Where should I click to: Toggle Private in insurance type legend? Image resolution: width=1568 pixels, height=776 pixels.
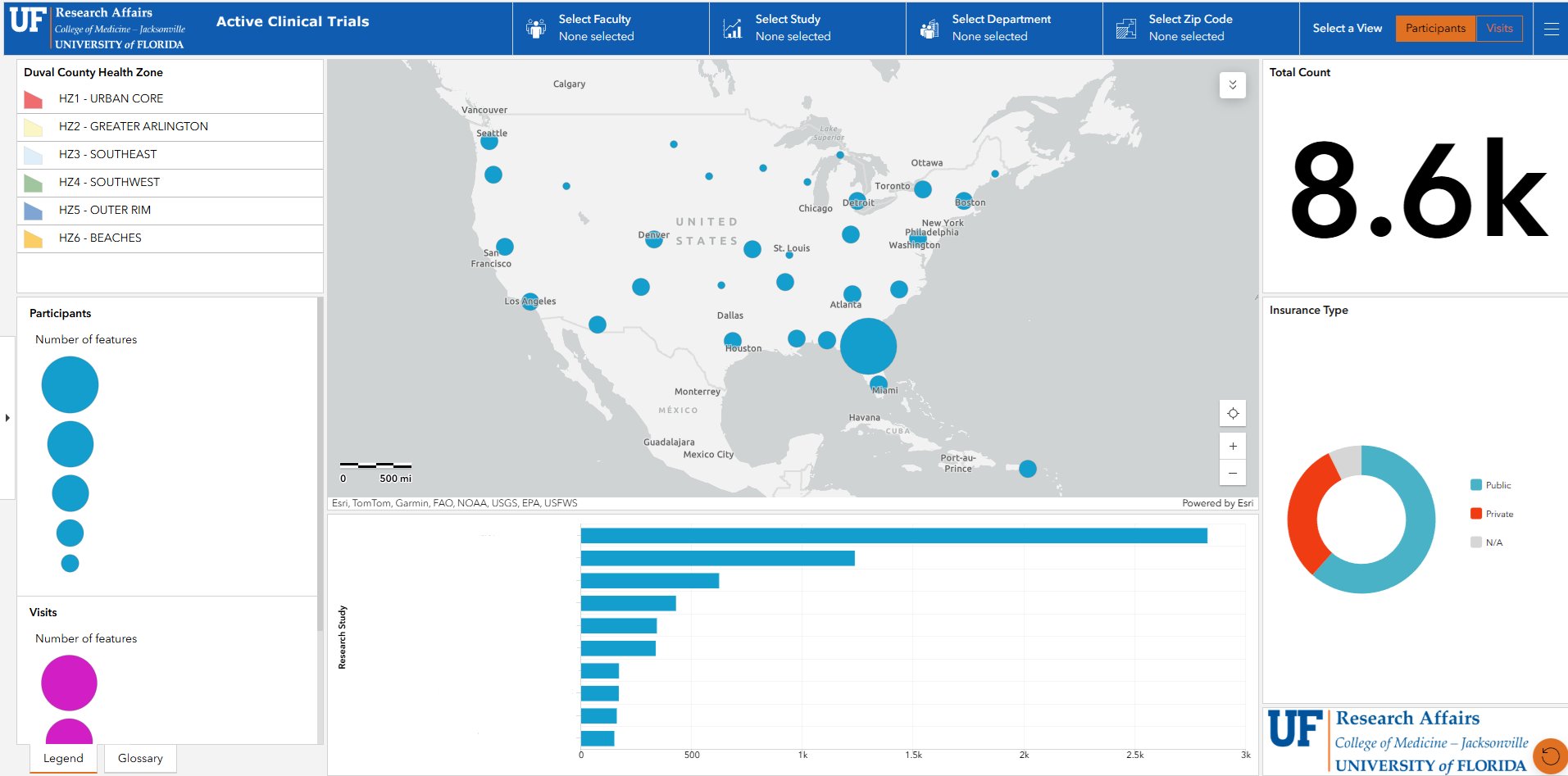point(1492,514)
